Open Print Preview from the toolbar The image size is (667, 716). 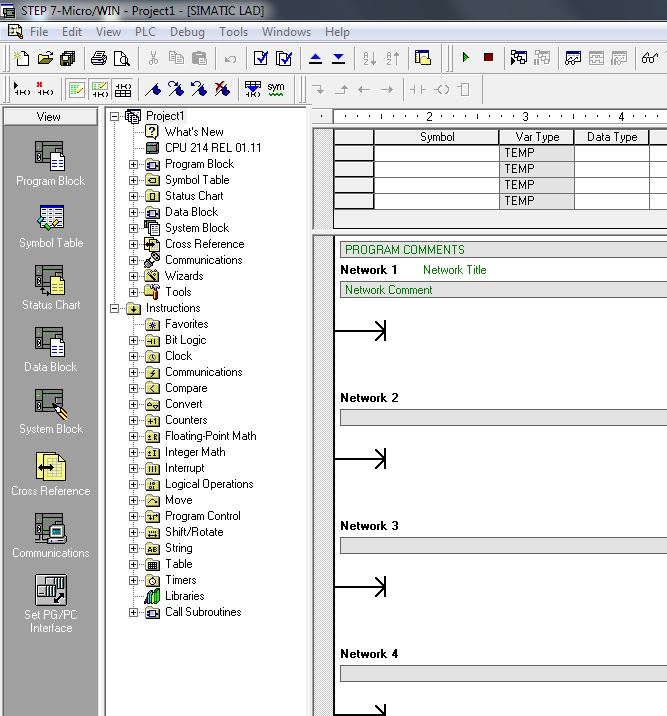(122, 58)
